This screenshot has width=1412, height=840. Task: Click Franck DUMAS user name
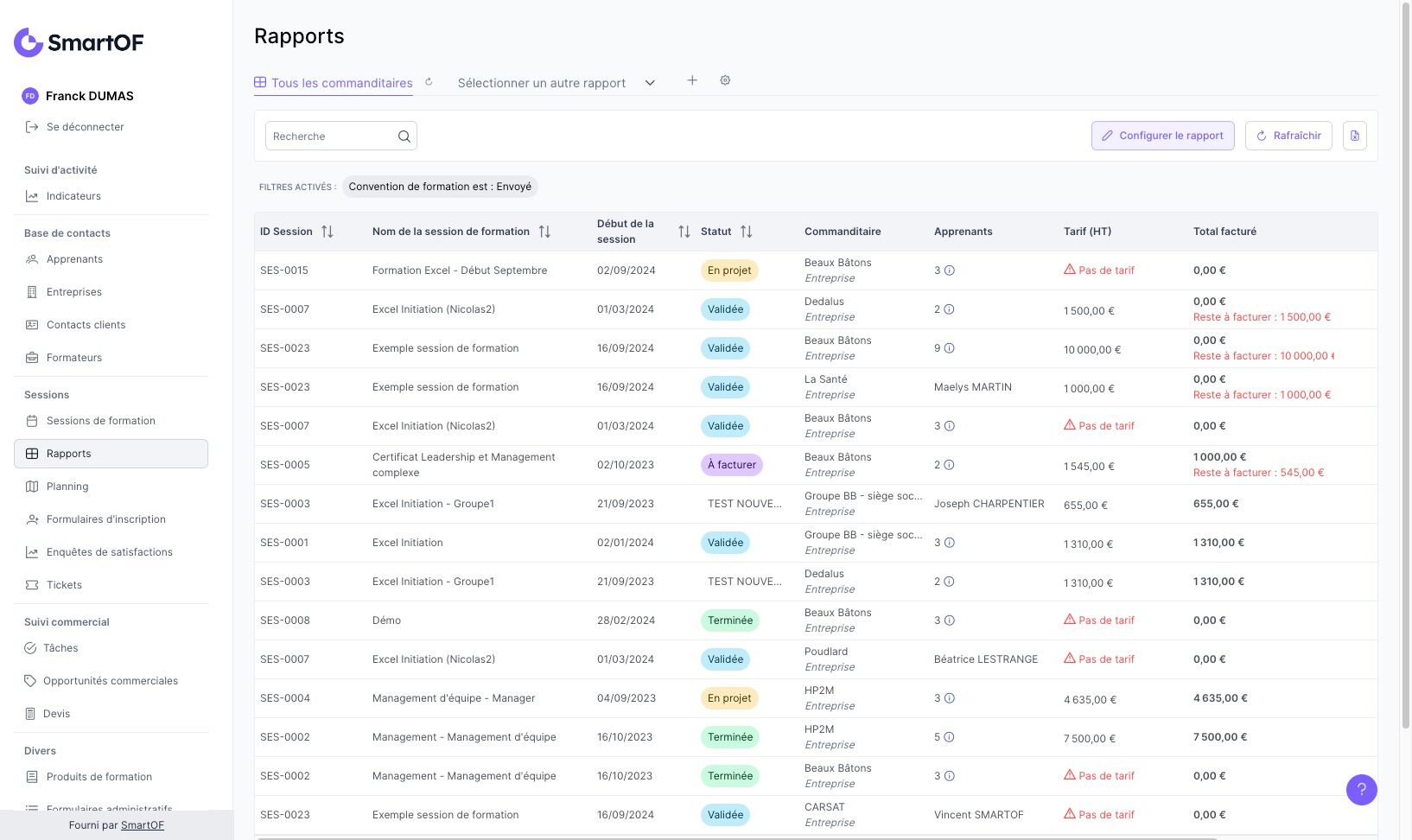coord(90,96)
